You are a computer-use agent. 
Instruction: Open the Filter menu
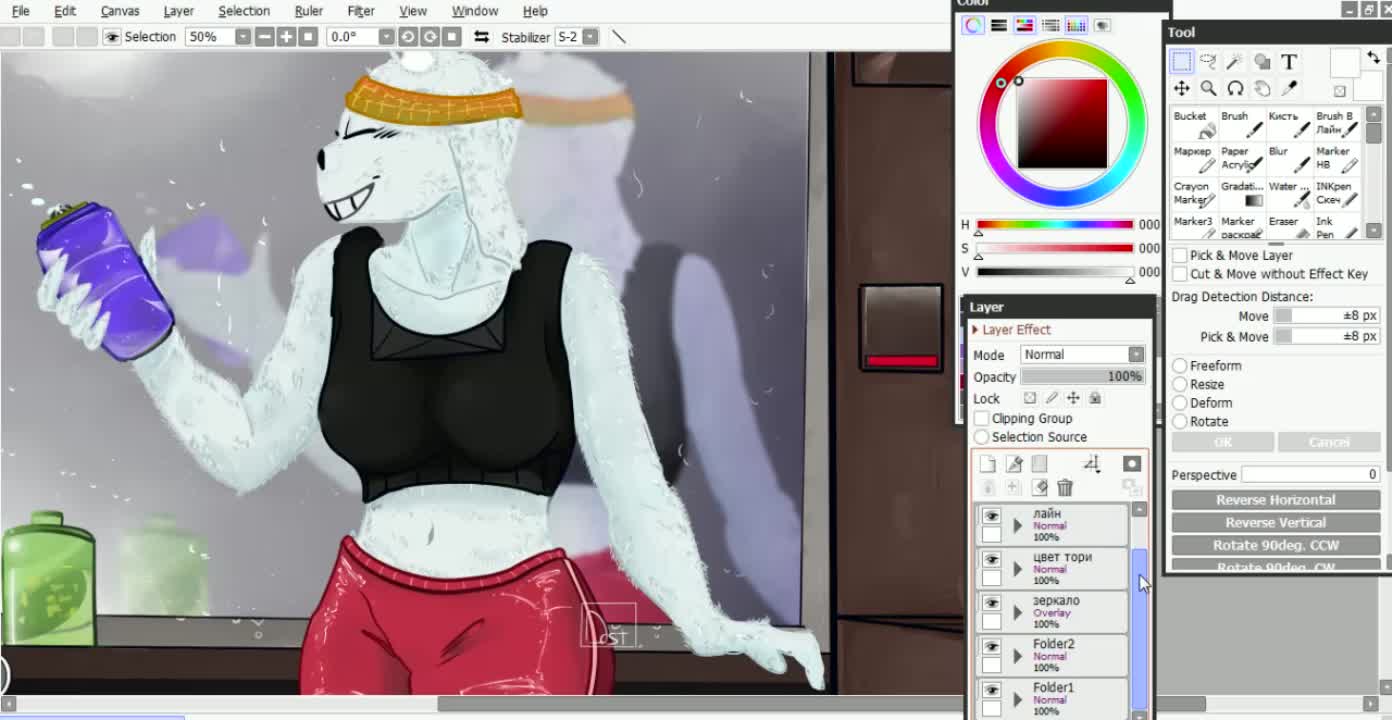361,11
